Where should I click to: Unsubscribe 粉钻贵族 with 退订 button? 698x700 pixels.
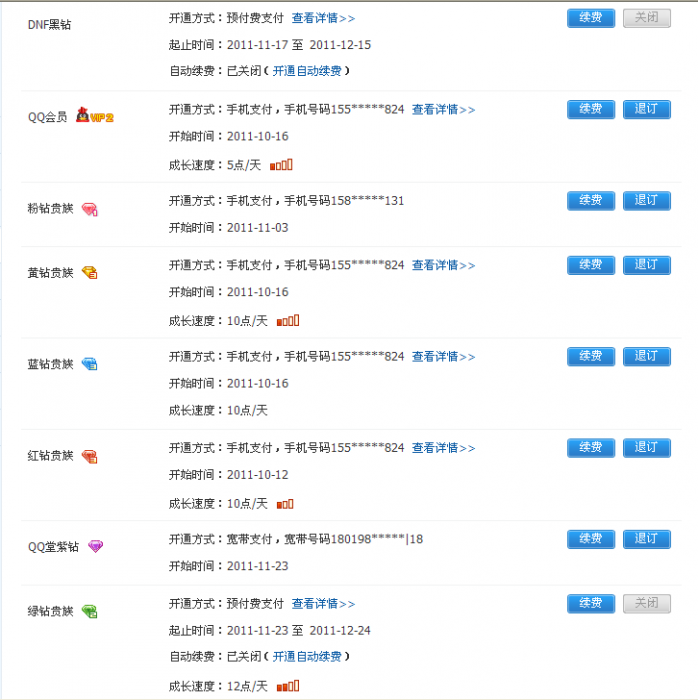(647, 200)
